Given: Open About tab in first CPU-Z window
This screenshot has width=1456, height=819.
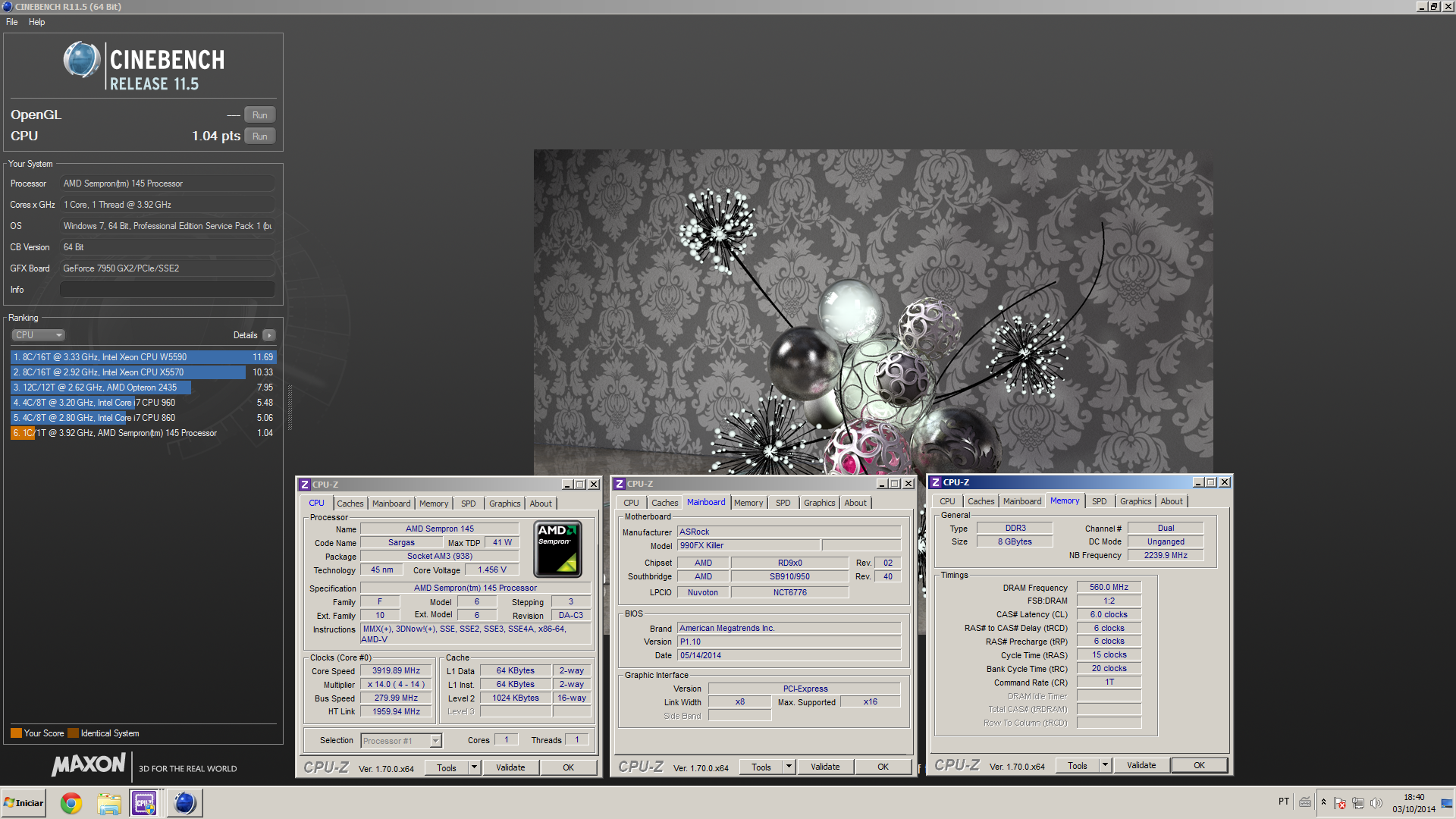Looking at the screenshot, I should pos(541,504).
